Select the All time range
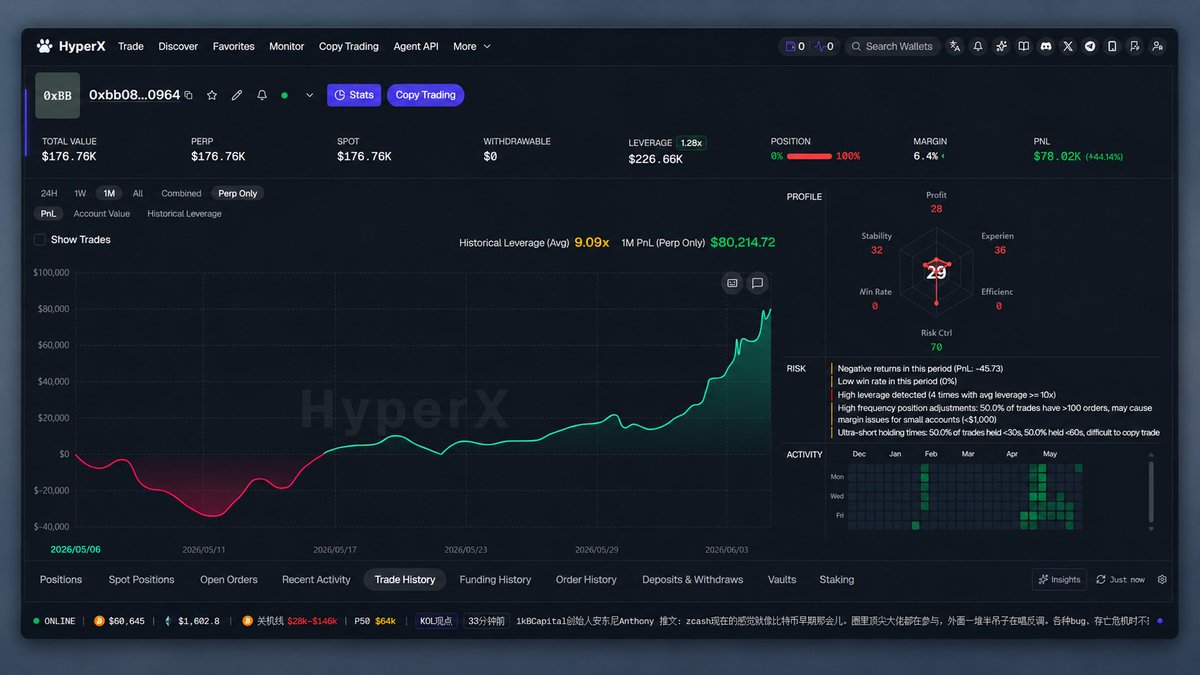 pyautogui.click(x=138, y=193)
